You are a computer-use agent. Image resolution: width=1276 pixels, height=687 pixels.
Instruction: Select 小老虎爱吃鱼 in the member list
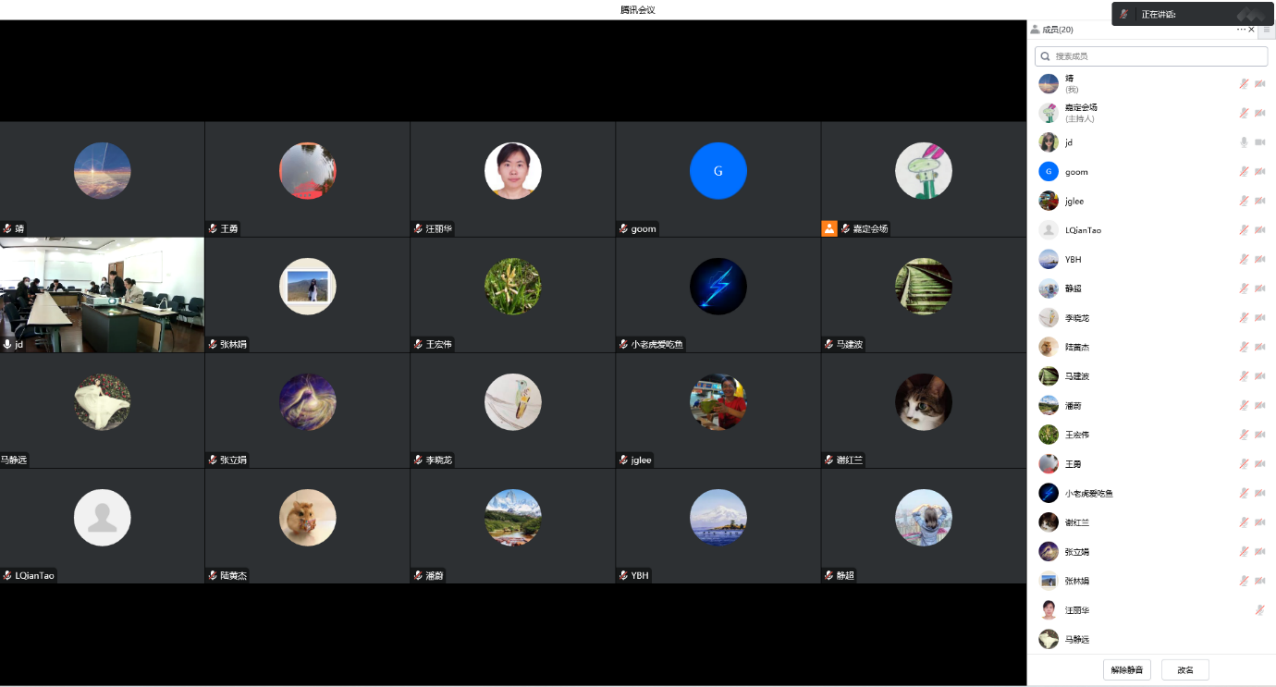1088,493
